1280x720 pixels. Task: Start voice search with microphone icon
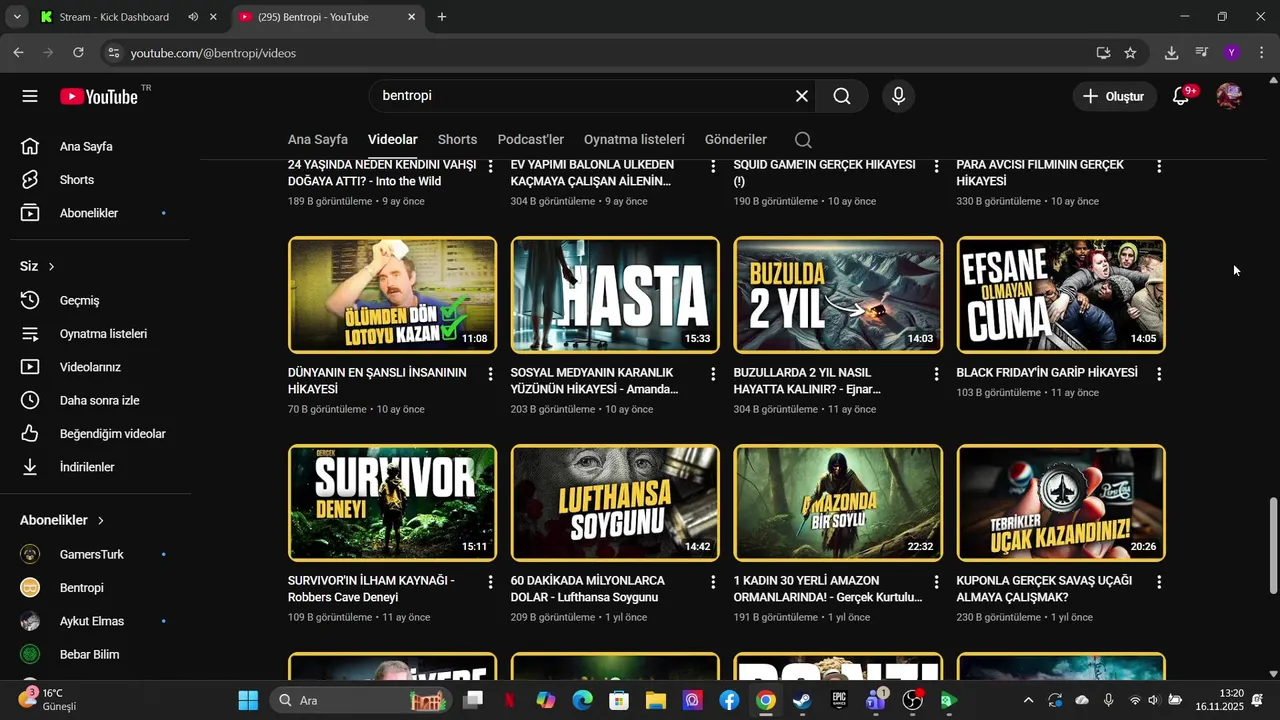[x=898, y=96]
